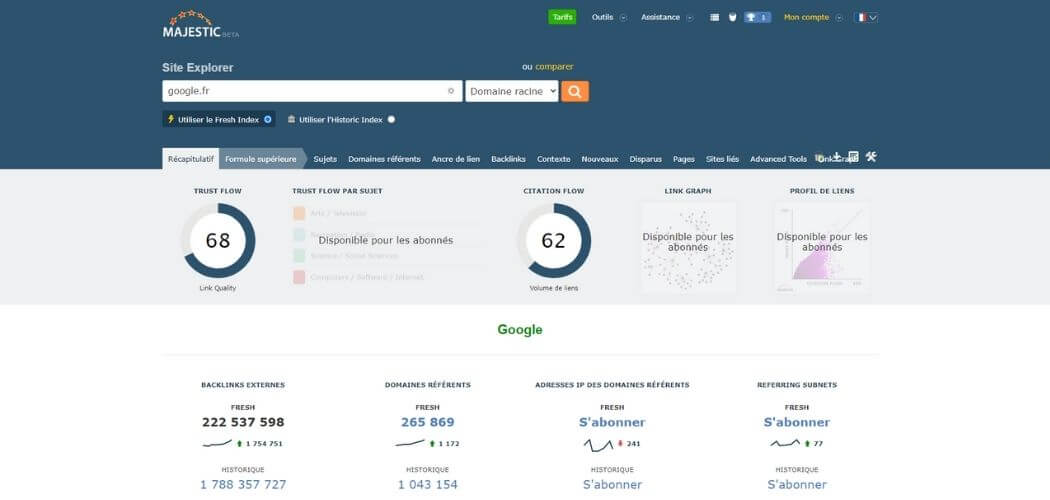Click the Link Graph preview thumbnail
Viewport: 1050px width, 500px height.
(x=688, y=248)
